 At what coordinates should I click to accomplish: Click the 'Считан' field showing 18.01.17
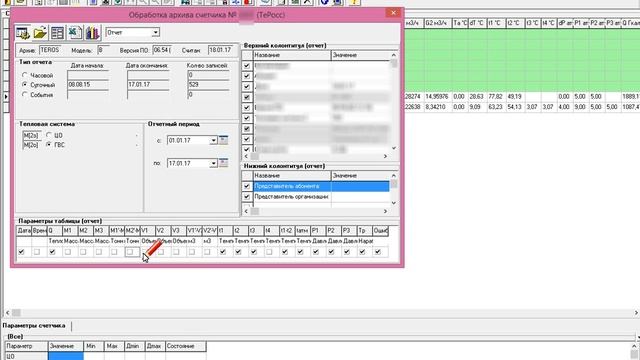tap(221, 50)
